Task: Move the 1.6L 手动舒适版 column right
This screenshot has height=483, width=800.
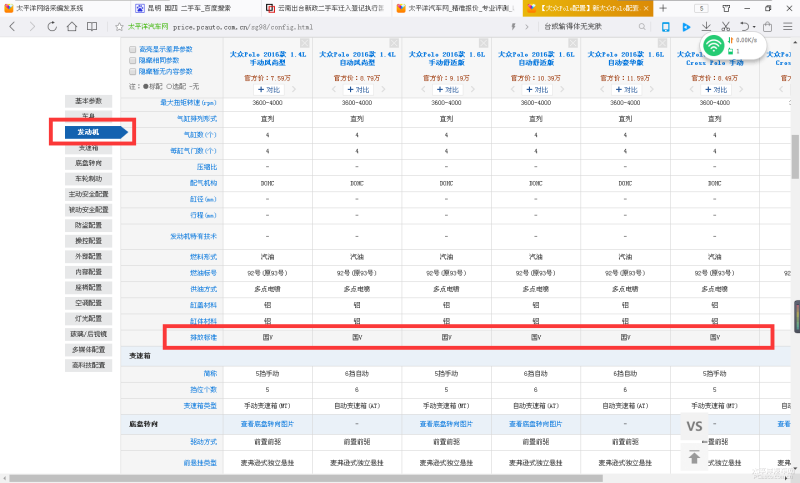Action: [472, 89]
